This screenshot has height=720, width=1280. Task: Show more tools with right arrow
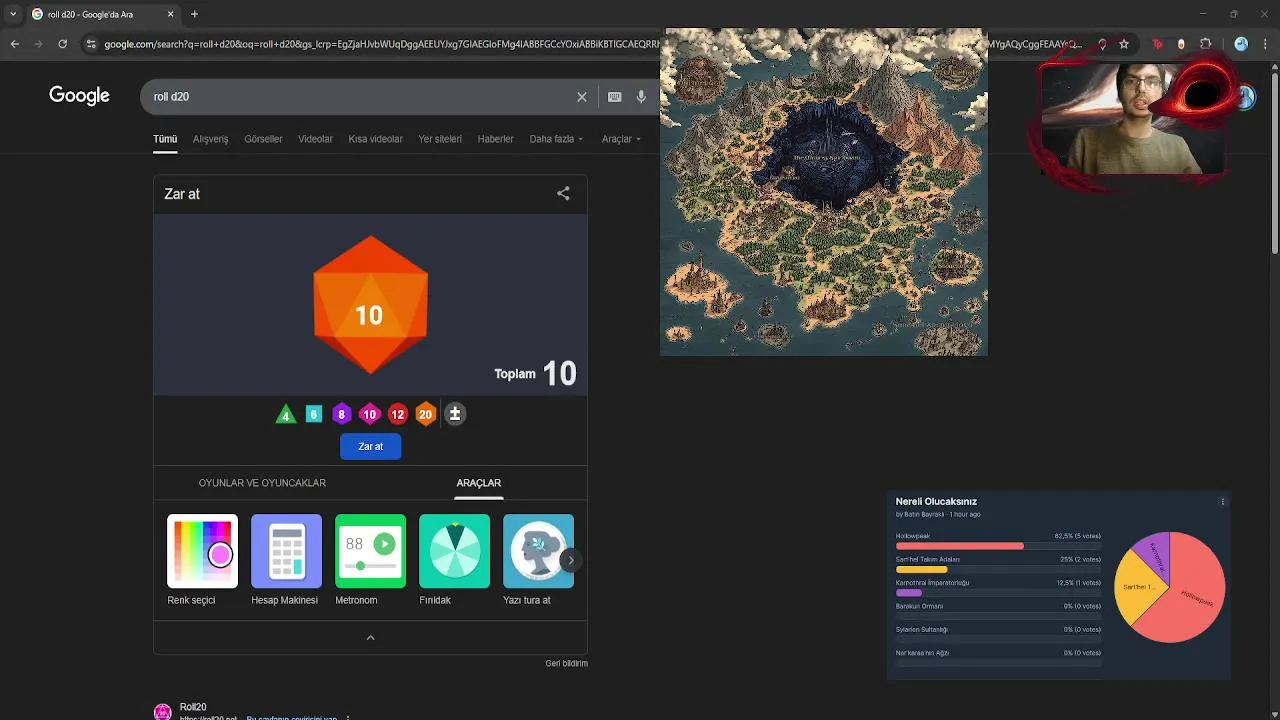point(570,560)
